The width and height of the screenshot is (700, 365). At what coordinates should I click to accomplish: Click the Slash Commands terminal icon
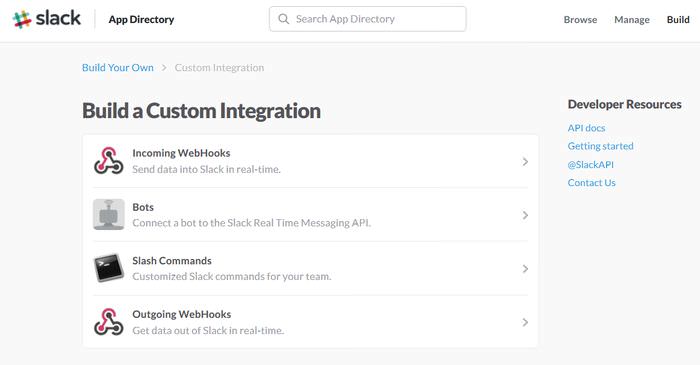coord(108,268)
